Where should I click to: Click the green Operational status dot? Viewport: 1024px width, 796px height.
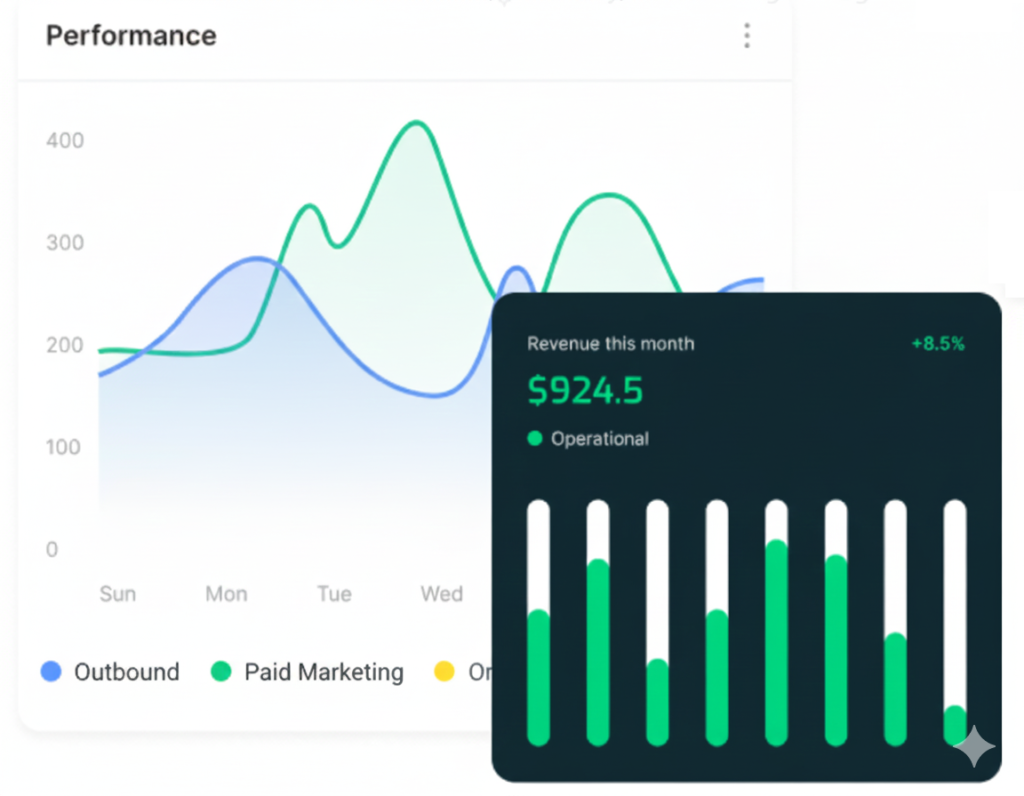tap(535, 439)
